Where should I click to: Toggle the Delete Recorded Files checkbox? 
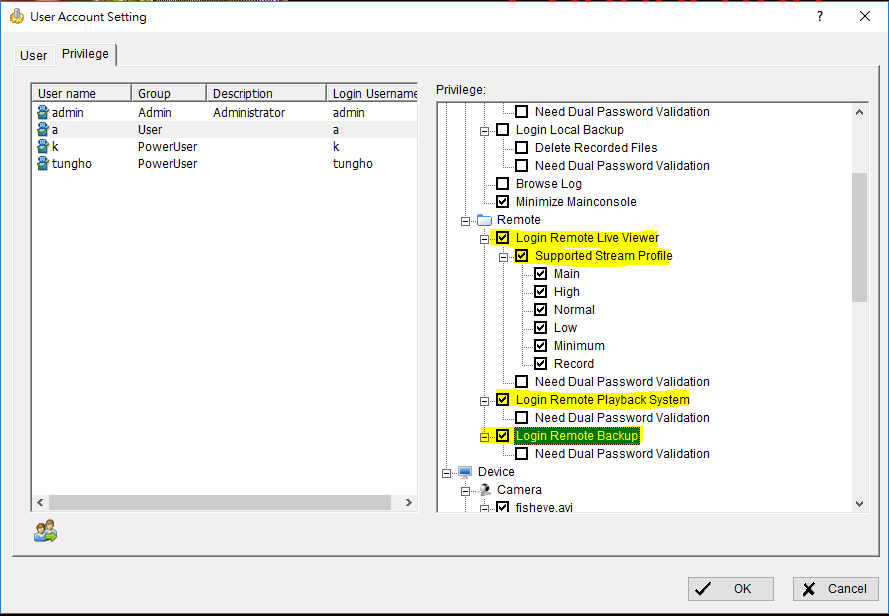pos(522,148)
